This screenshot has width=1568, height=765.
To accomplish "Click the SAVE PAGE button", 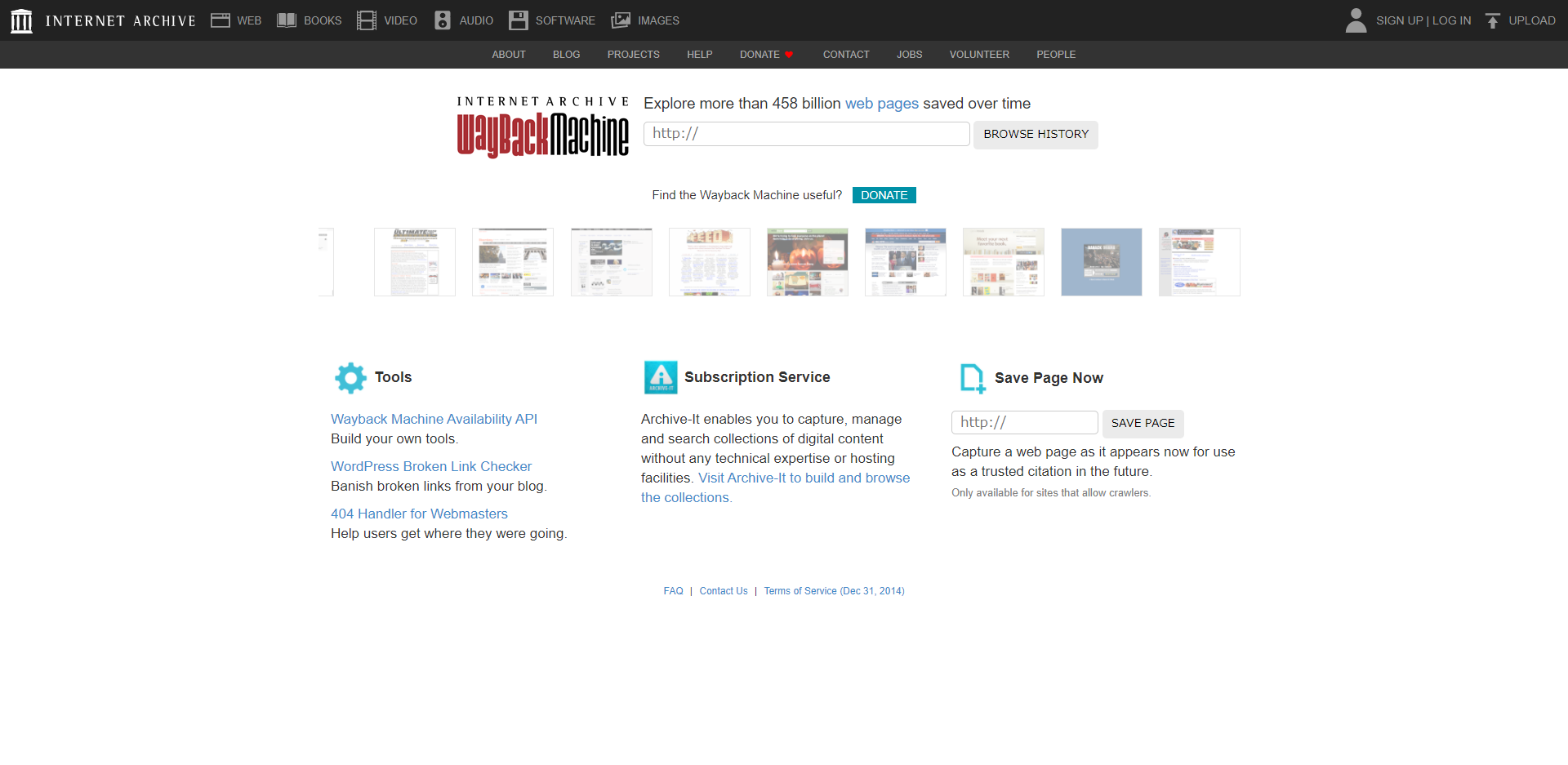I will tap(1143, 423).
